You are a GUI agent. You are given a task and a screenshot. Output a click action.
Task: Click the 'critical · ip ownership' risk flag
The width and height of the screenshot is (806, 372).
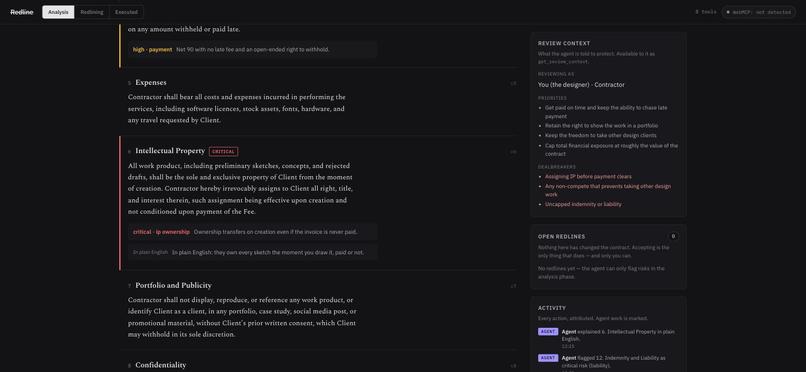tap(252, 232)
